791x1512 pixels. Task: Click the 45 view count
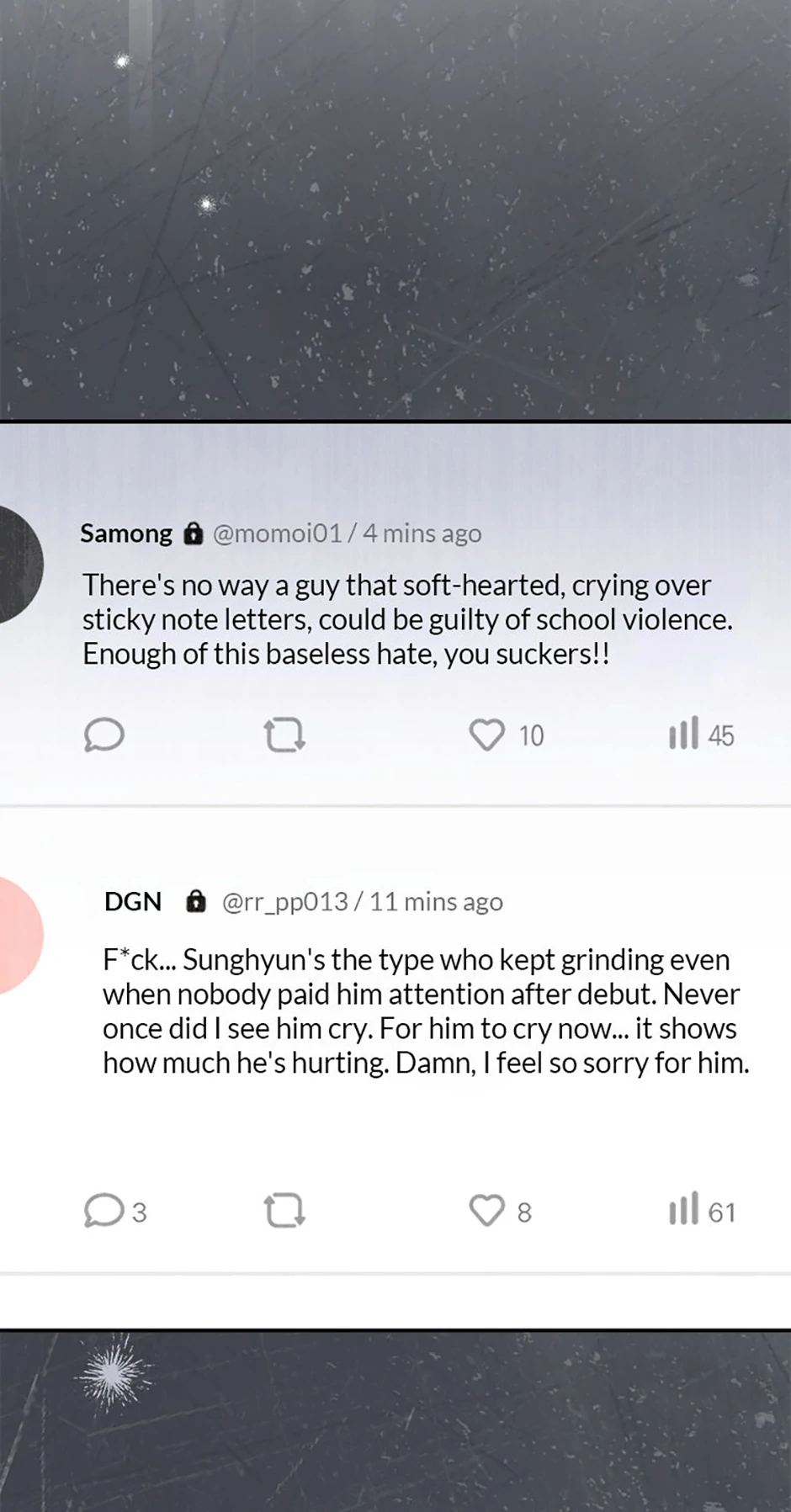721,735
